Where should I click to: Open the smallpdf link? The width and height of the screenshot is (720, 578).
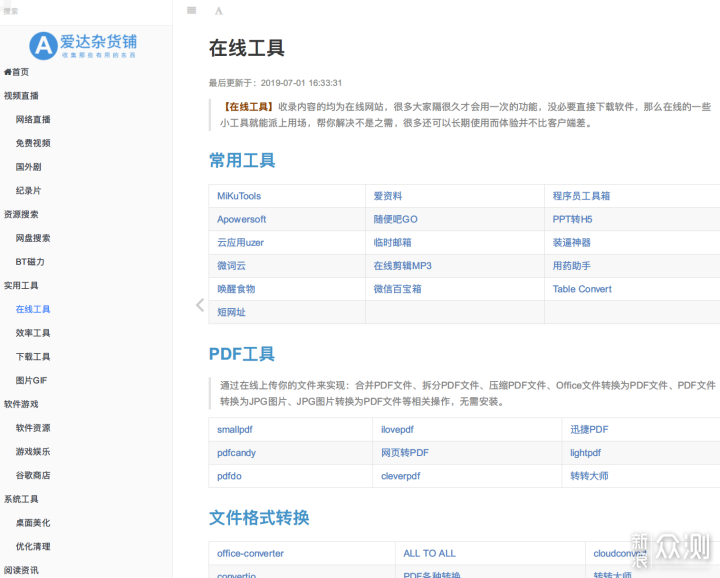(235, 430)
